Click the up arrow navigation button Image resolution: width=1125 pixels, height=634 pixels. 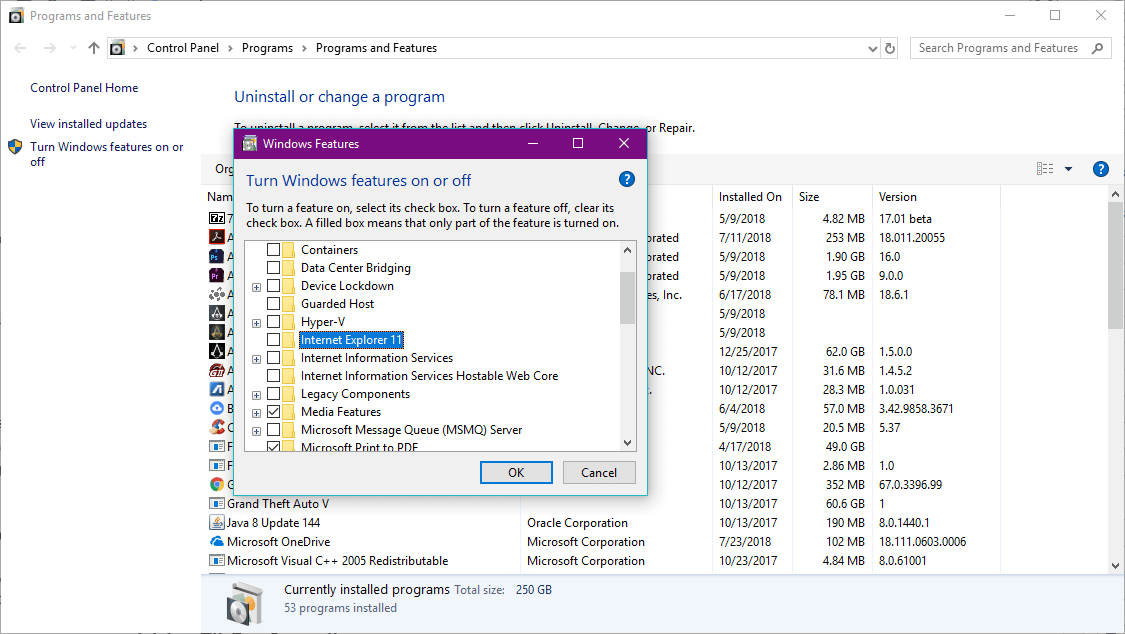pos(93,48)
